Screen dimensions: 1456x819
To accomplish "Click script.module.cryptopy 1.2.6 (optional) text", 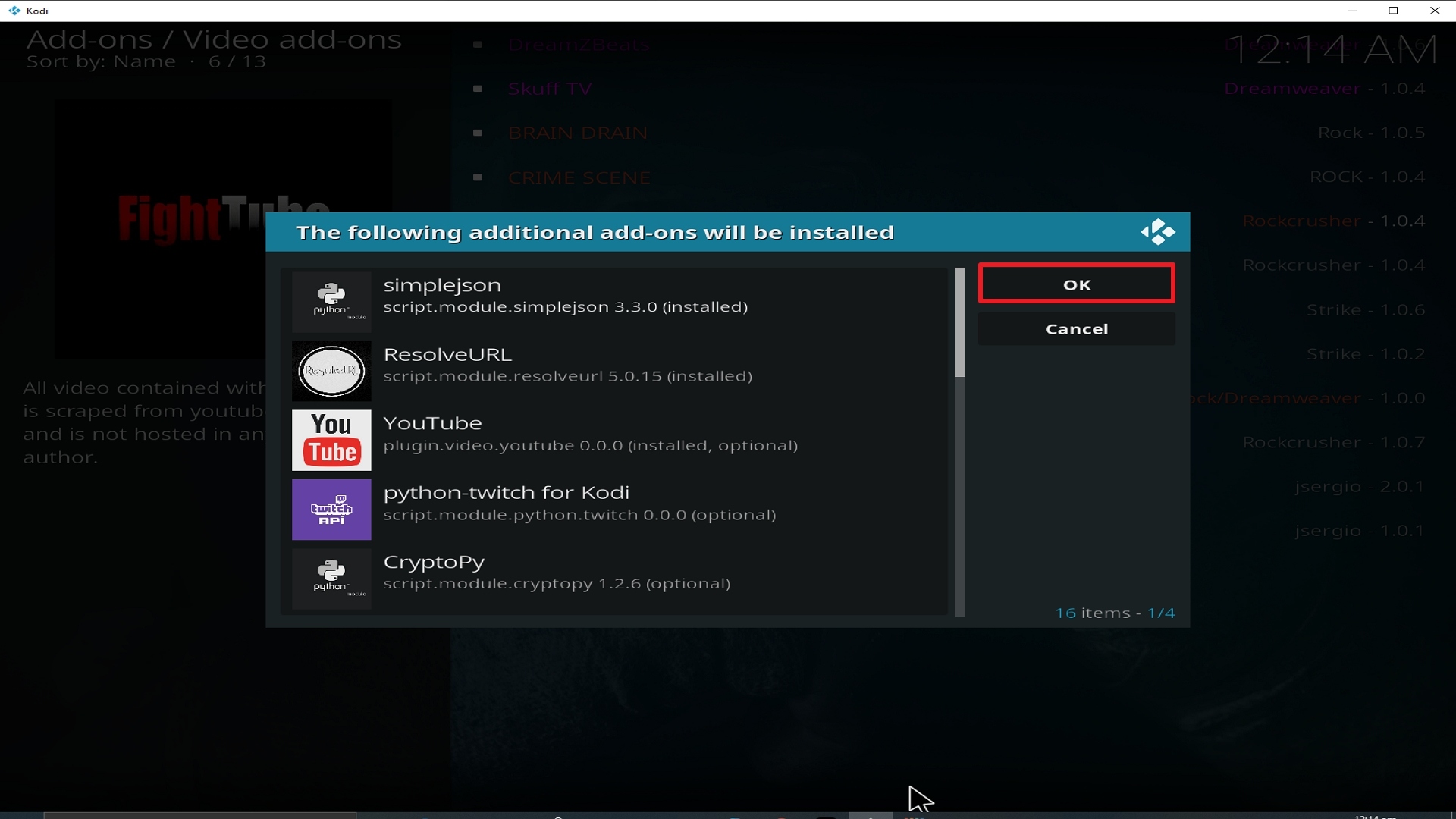I will pyautogui.click(x=557, y=584).
